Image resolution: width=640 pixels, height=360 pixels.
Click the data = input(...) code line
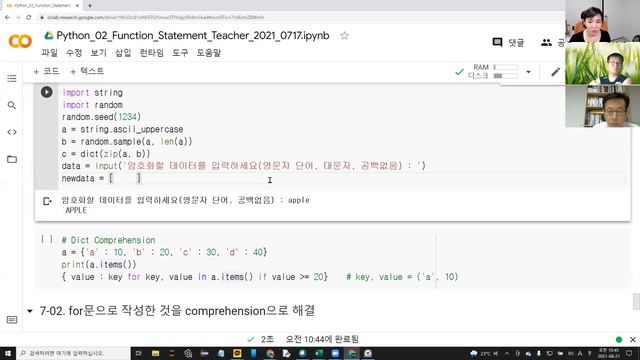[244, 166]
